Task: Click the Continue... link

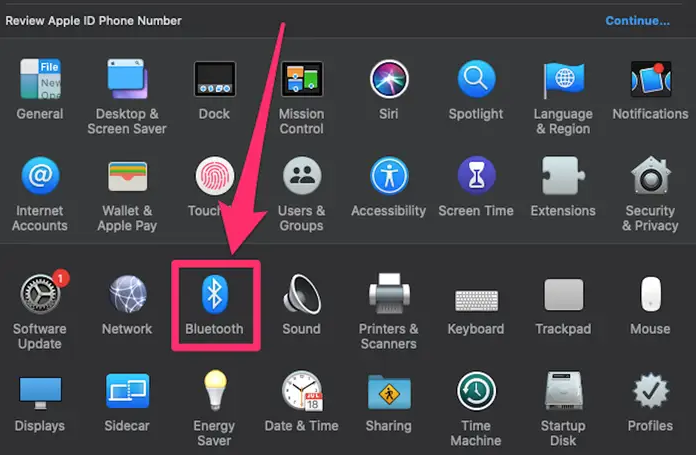Action: [637, 21]
